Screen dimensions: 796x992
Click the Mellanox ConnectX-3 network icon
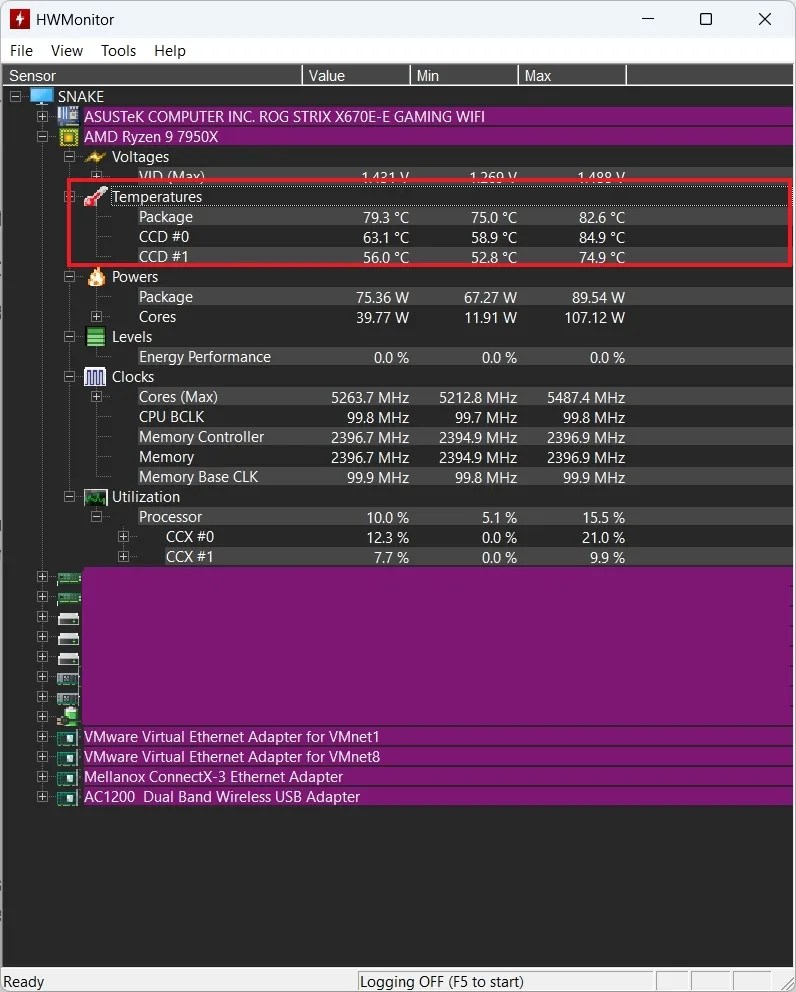pos(68,777)
